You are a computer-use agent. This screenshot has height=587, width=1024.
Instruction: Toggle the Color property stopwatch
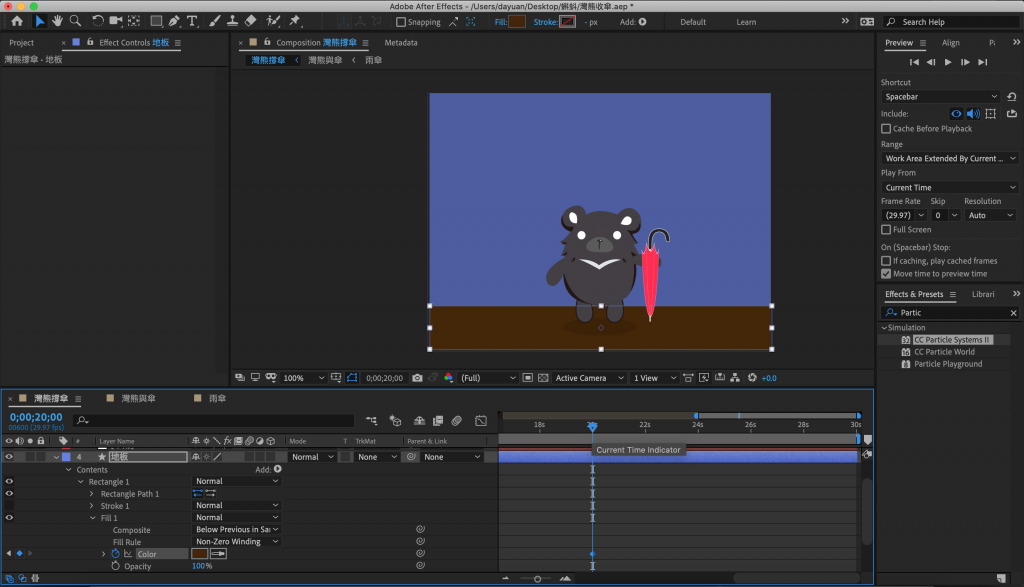116,554
